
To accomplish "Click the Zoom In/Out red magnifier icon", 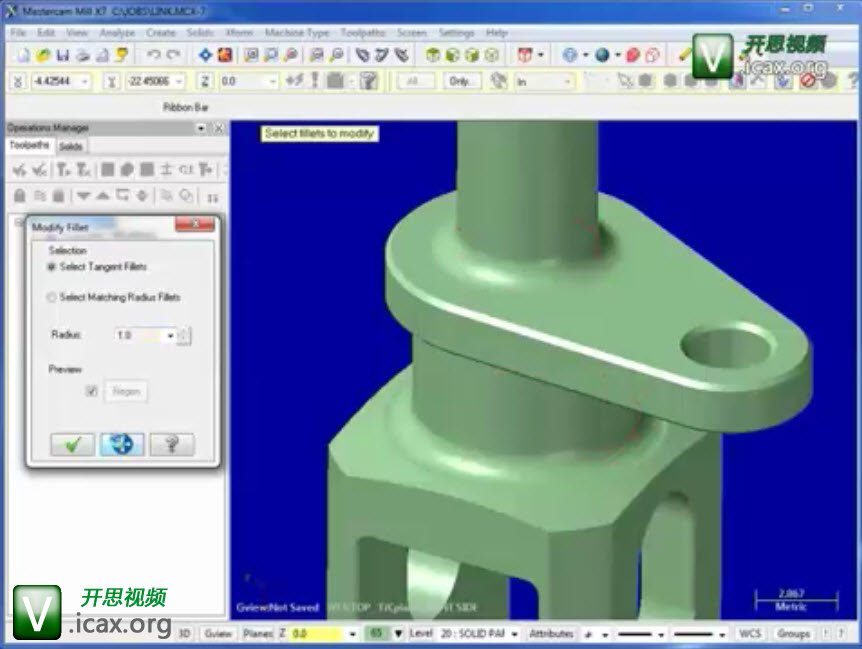I will (x=291, y=55).
